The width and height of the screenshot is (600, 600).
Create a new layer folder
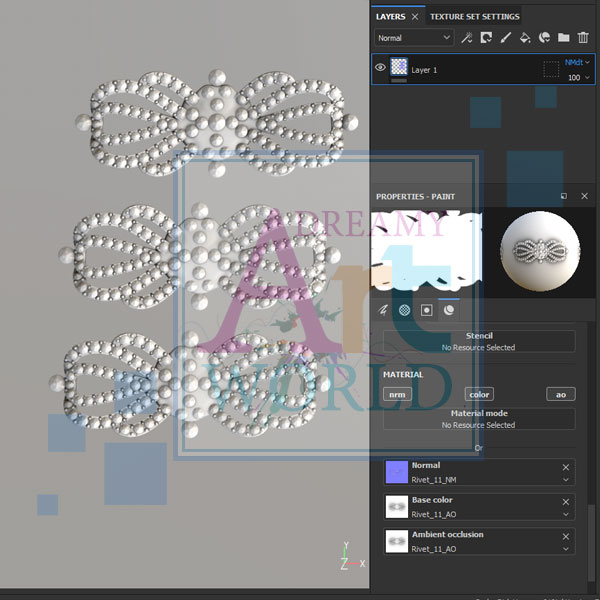tap(564, 38)
